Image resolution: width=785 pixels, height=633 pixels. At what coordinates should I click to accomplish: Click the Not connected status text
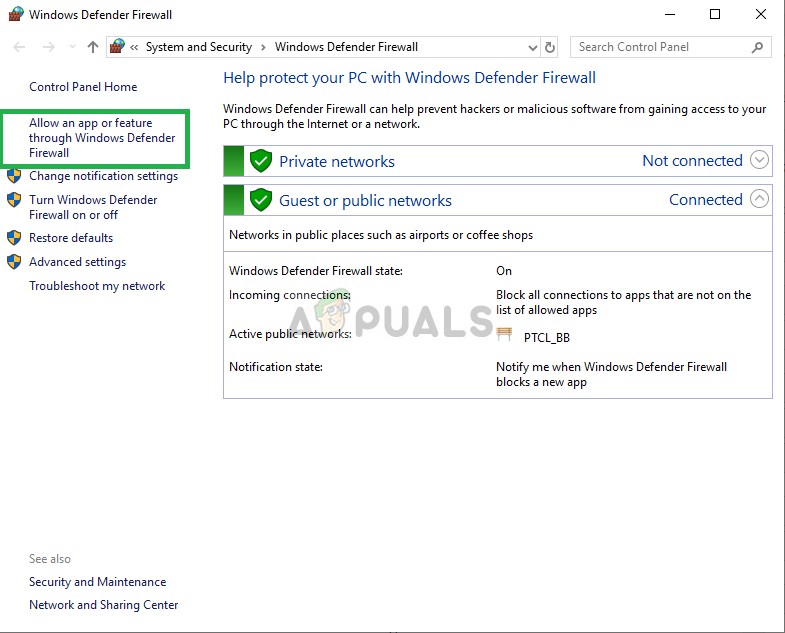(692, 161)
